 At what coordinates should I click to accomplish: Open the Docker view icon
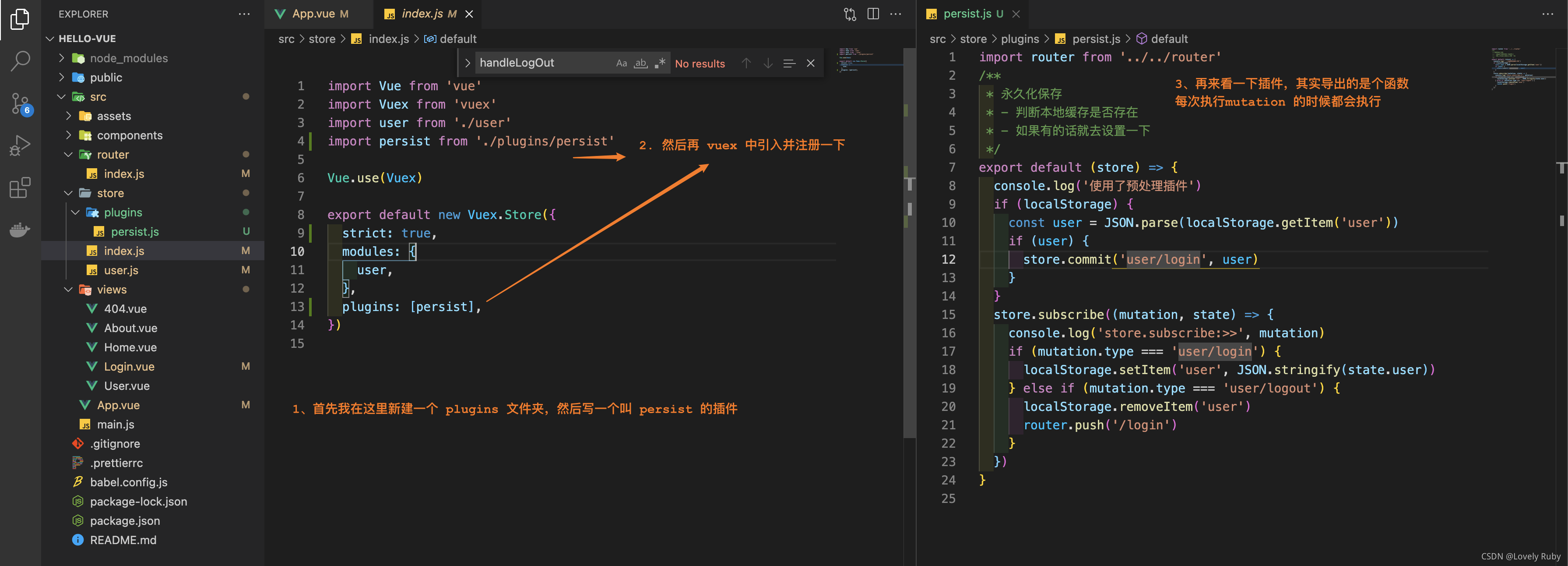20,230
